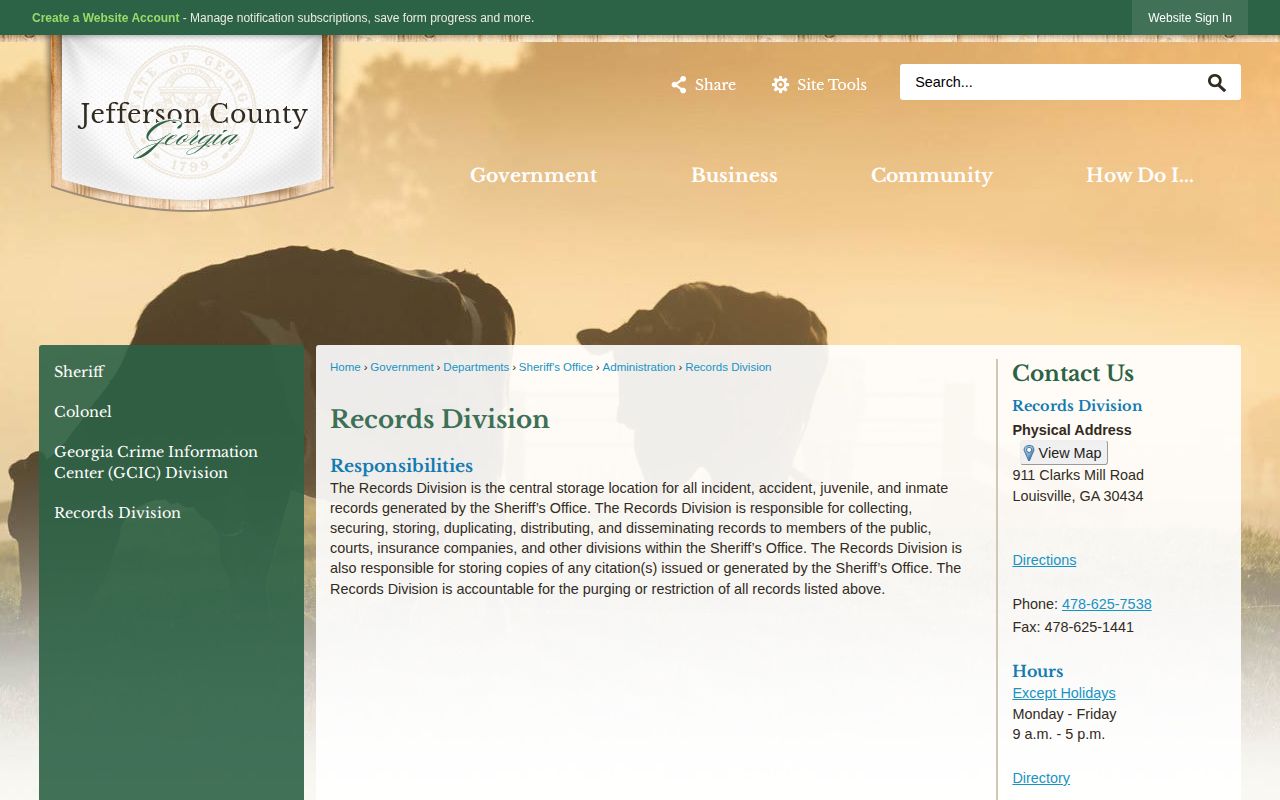
Task: Go to Home breadcrumb
Action: [345, 367]
